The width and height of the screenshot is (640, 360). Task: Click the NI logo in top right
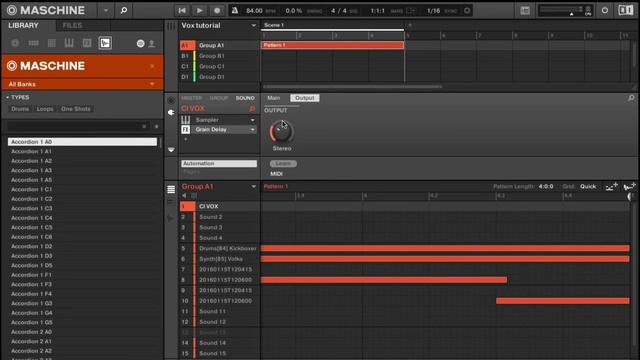pos(626,10)
